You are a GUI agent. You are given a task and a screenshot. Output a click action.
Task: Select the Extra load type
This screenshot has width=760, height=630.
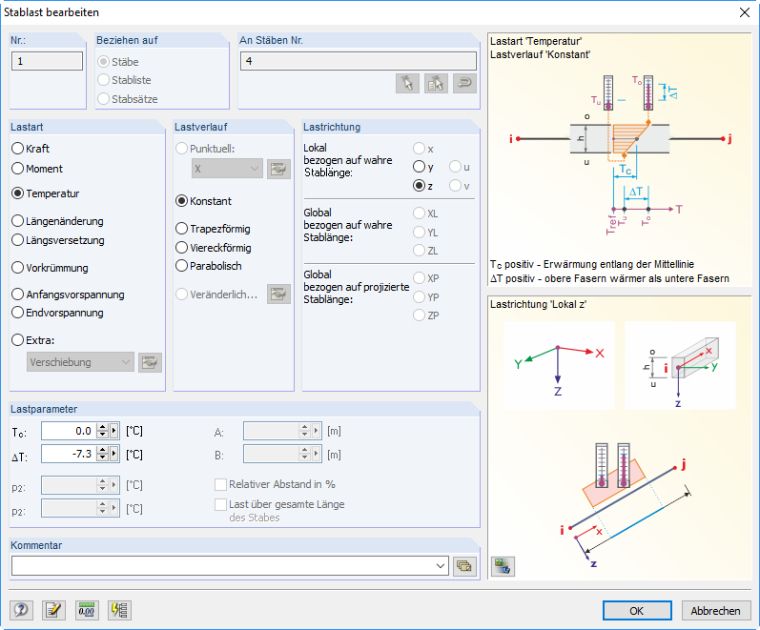tap(33, 340)
